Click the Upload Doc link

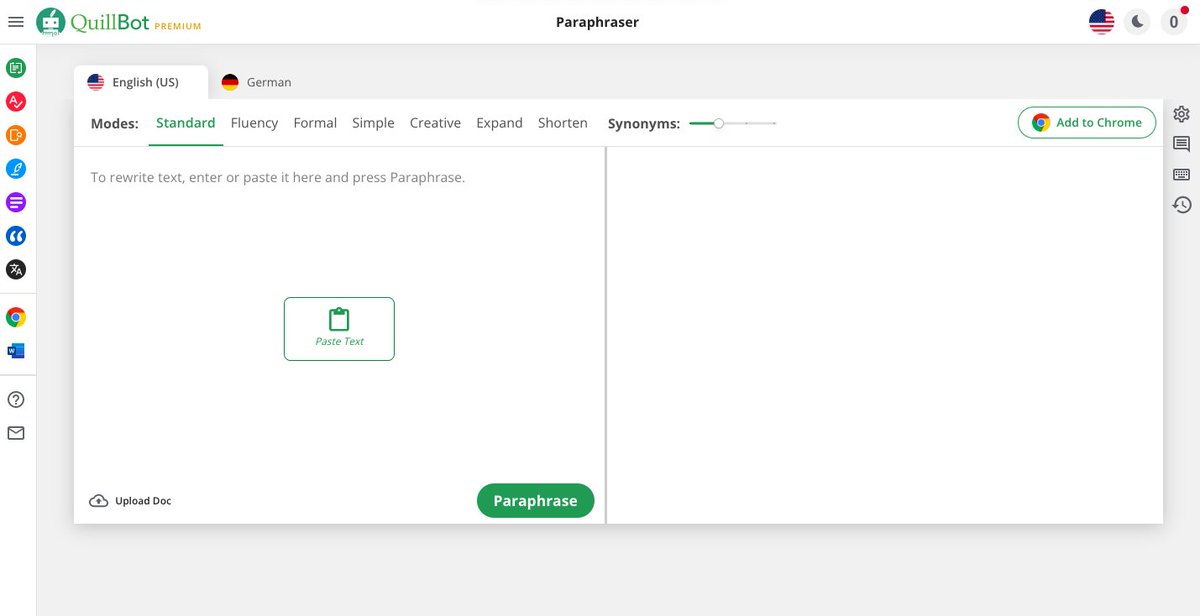click(x=130, y=501)
